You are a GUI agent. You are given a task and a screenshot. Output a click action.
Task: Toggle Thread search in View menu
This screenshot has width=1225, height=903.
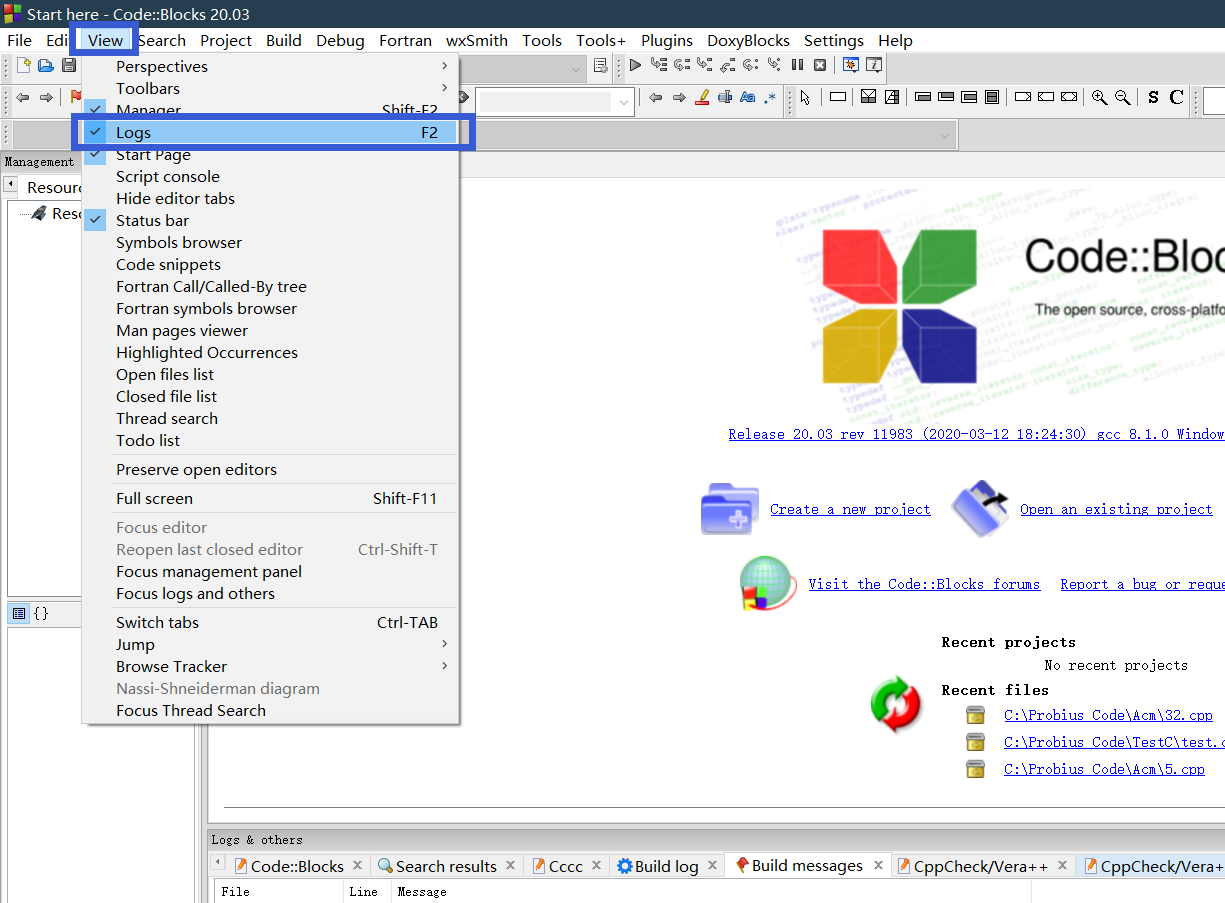(271, 418)
